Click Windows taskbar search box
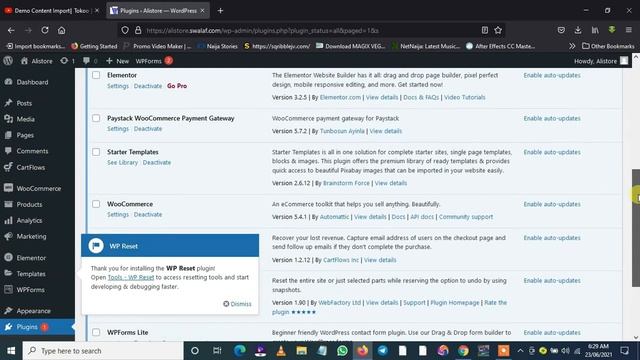Image resolution: width=640 pixels, height=360 pixels. [x=103, y=351]
